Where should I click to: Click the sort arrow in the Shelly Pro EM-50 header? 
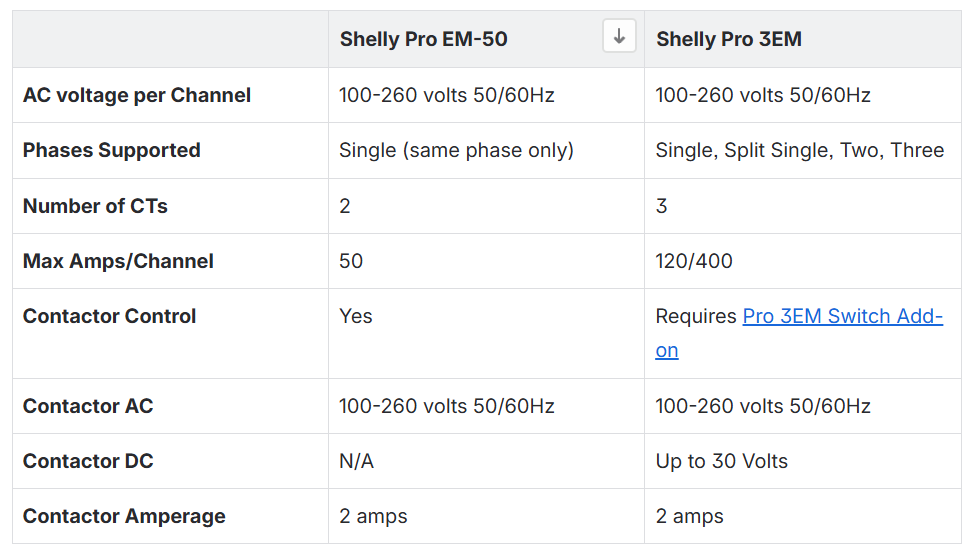click(x=619, y=38)
